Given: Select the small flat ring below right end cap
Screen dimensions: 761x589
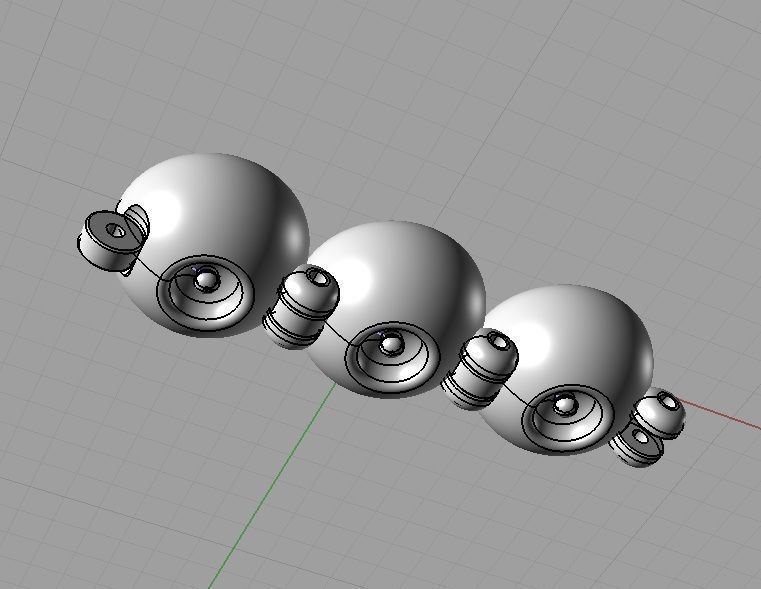Looking at the screenshot, I should click(x=637, y=446).
